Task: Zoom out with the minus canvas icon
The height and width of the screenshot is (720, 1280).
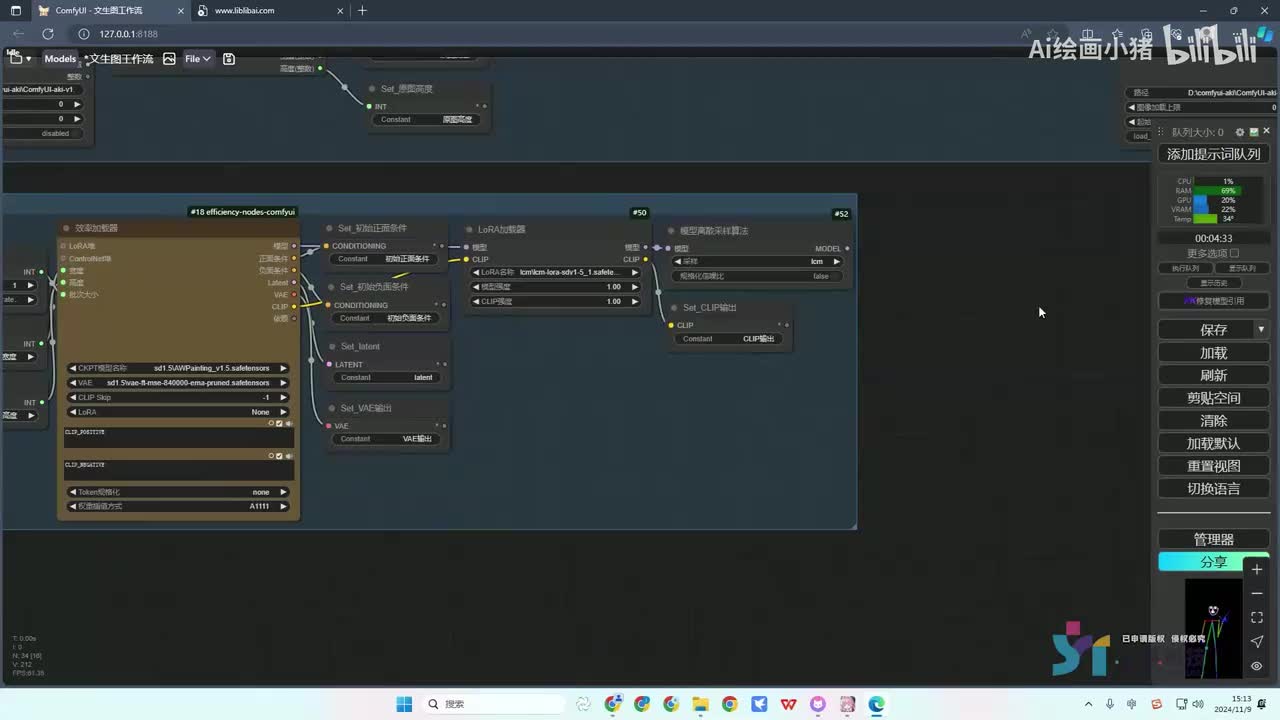Action: [x=1257, y=593]
